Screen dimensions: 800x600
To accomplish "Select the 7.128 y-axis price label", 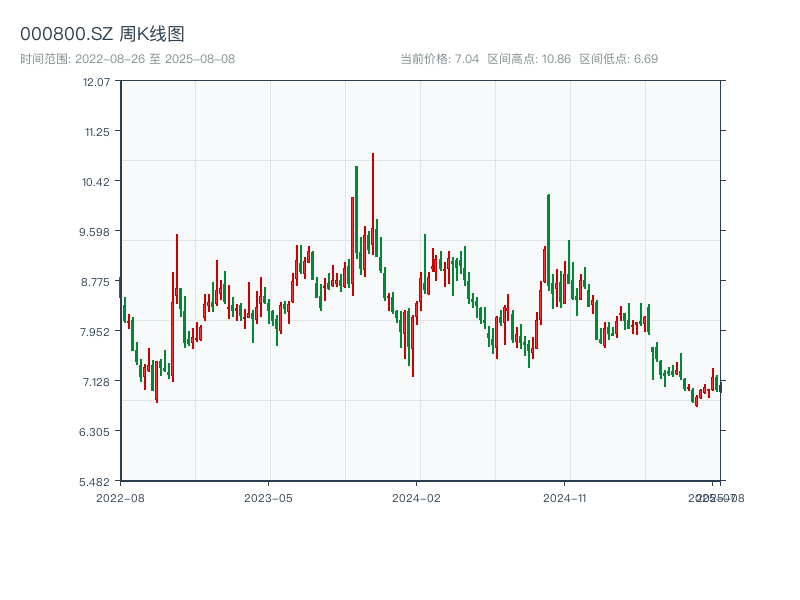I will [97, 381].
